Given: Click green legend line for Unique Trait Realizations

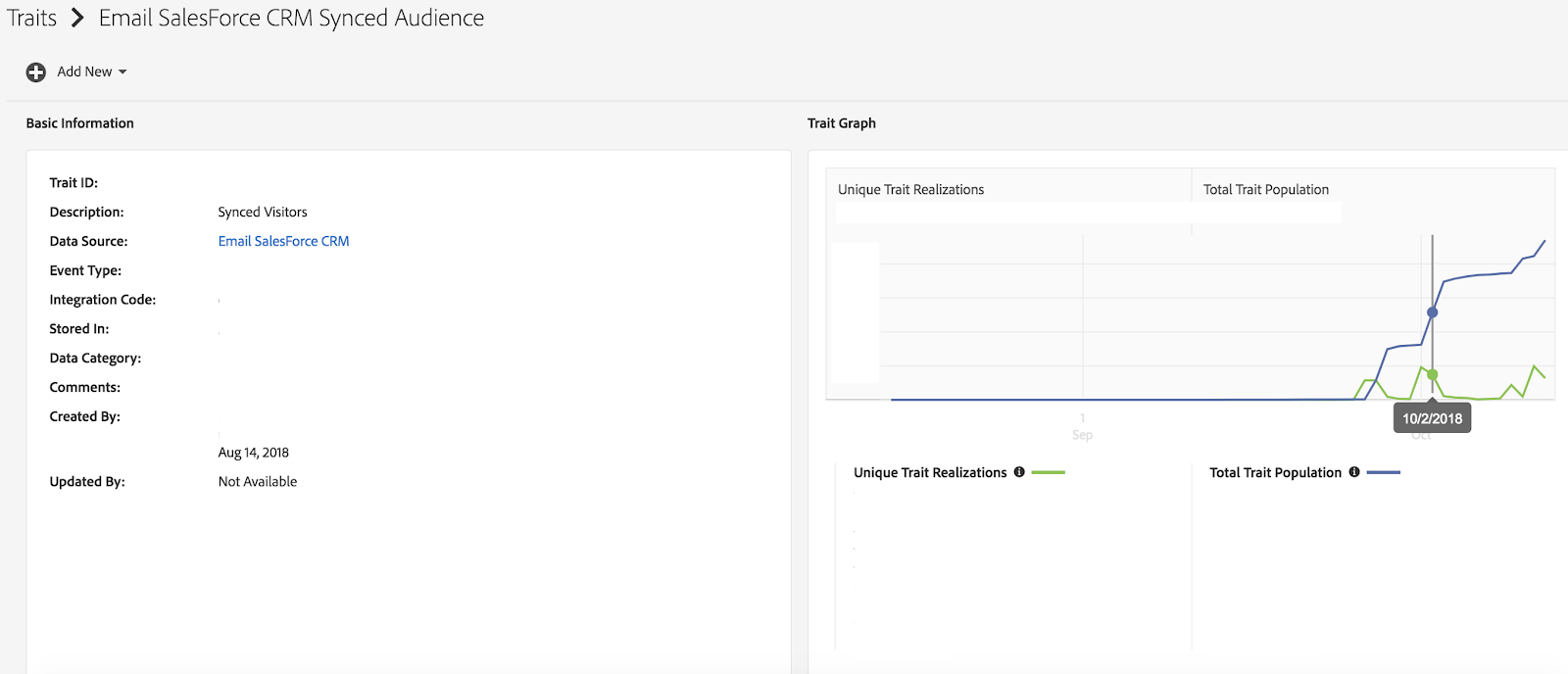Looking at the screenshot, I should (1049, 472).
